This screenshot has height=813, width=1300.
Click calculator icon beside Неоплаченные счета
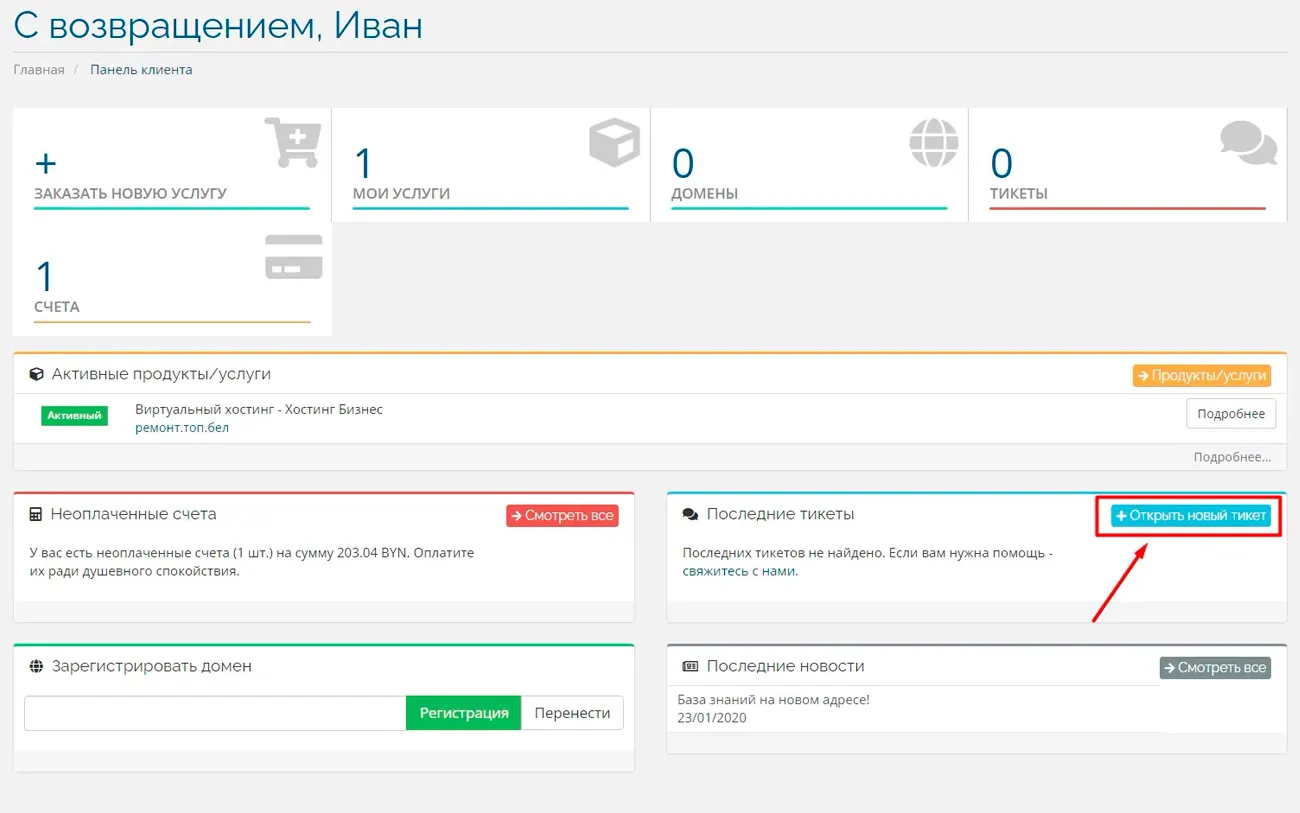[x=36, y=514]
